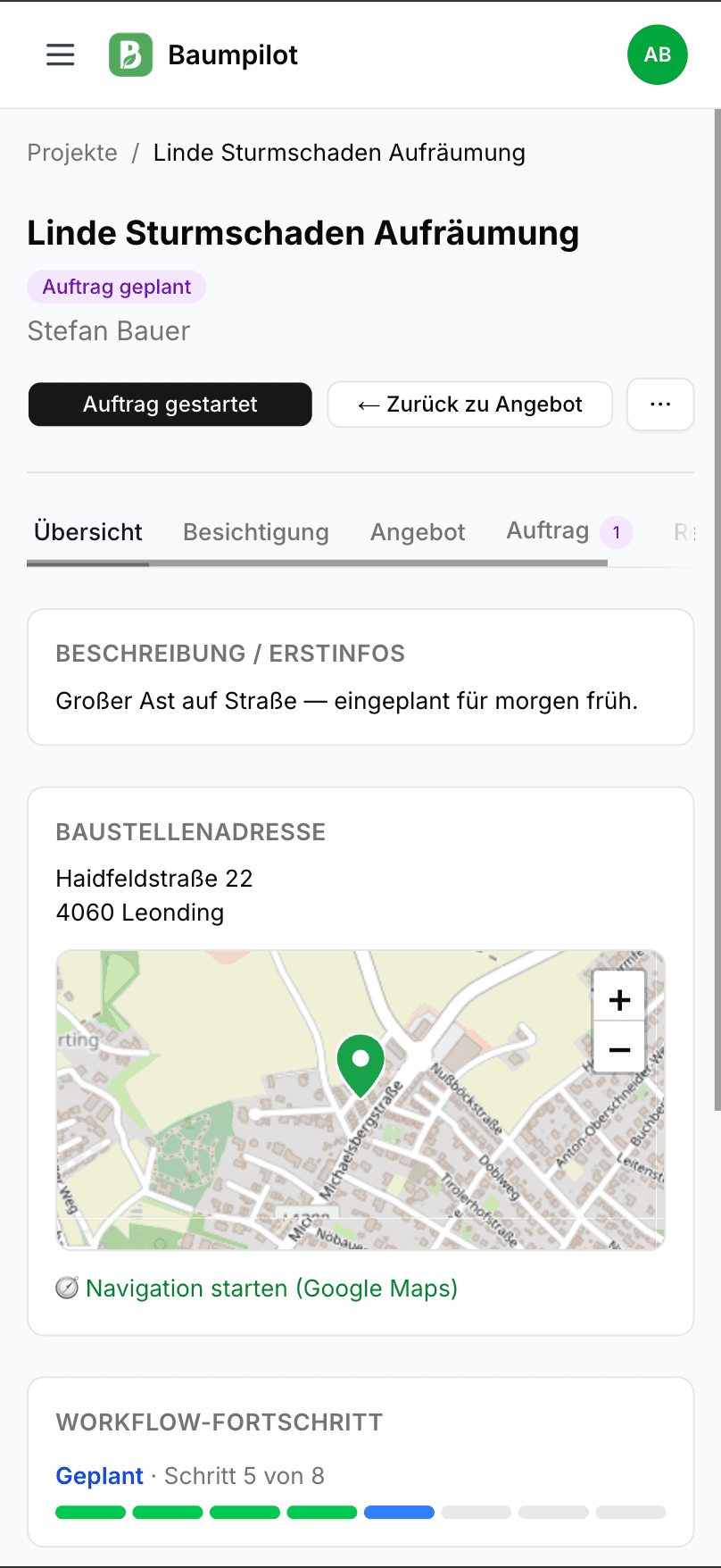The image size is (721, 1568).
Task: Click customer name Stefan Bauer
Action: (109, 331)
